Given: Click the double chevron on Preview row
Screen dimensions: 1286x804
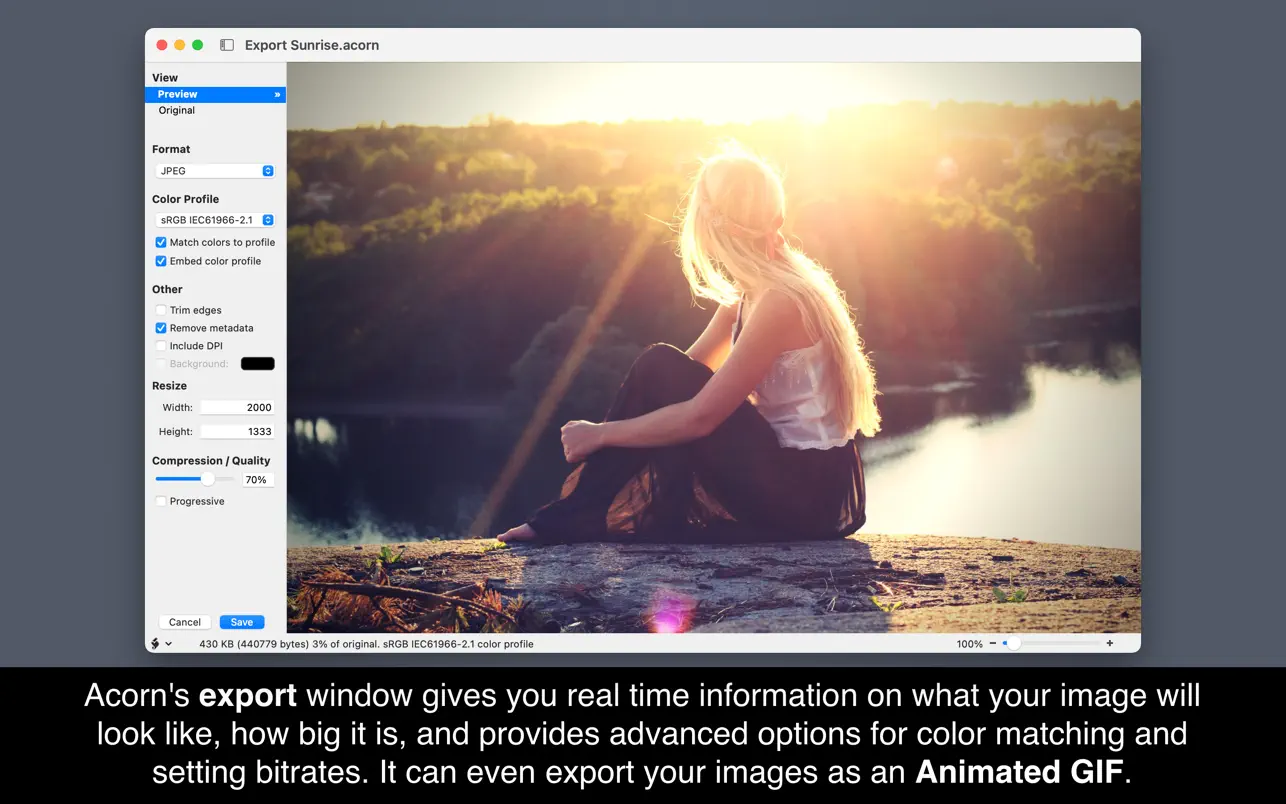Looking at the screenshot, I should point(277,95).
